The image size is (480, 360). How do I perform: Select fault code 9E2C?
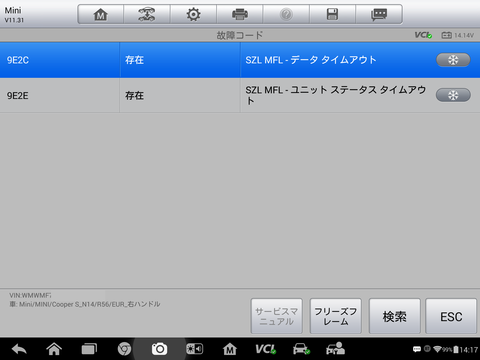pyautogui.click(x=18, y=60)
